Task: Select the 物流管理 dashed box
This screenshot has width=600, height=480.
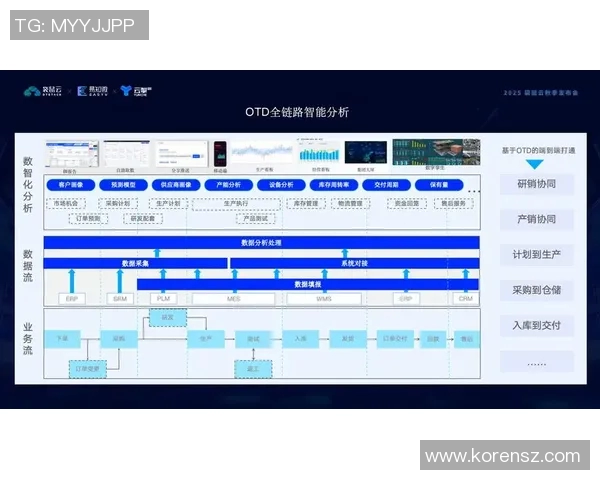Action: (x=351, y=204)
